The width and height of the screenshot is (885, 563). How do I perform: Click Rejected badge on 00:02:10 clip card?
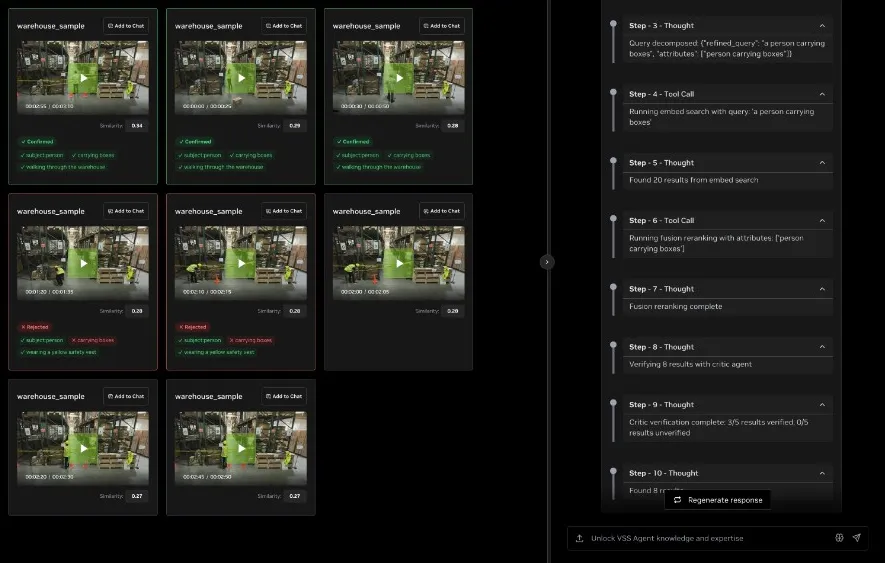point(192,327)
